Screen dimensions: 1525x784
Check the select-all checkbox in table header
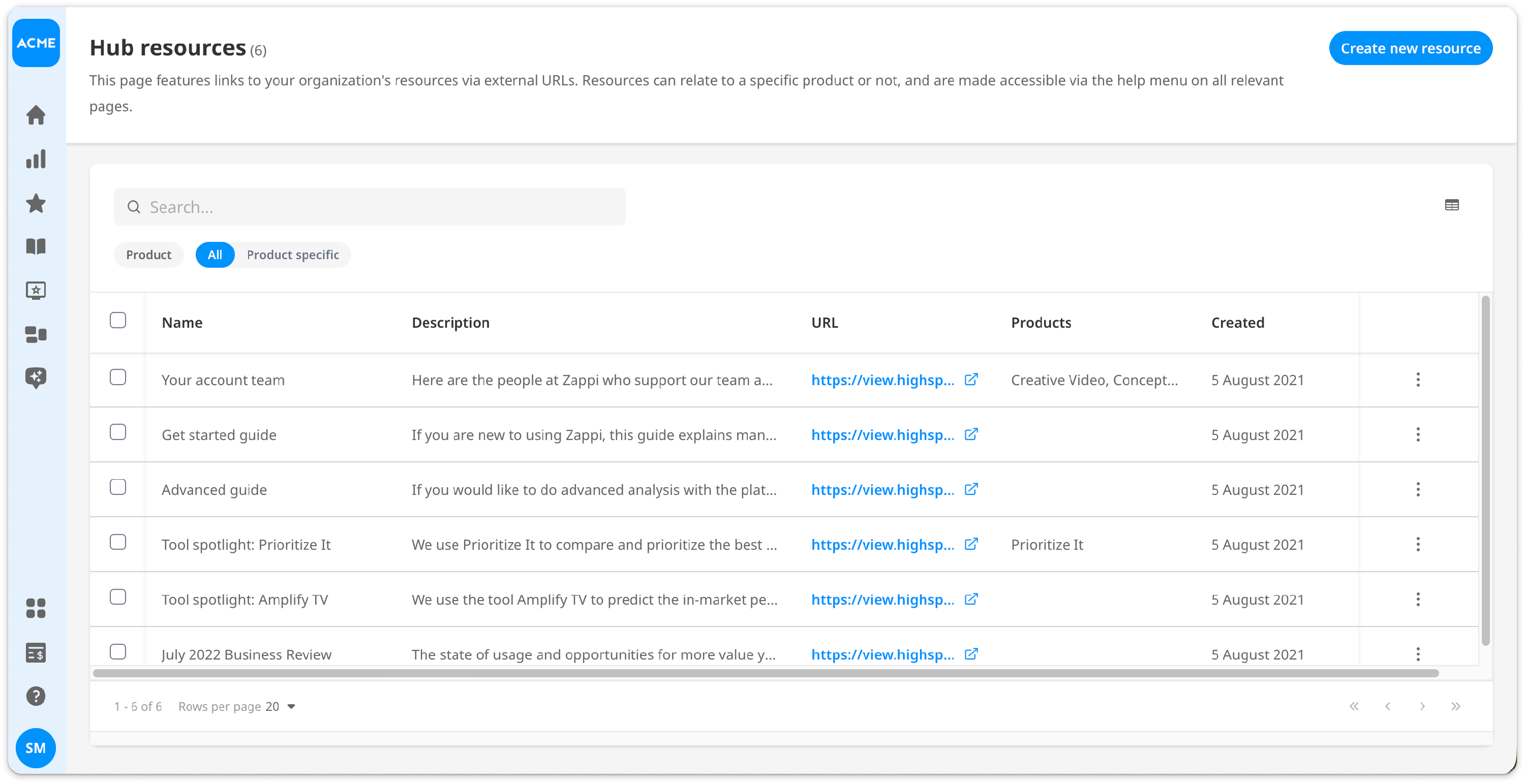click(x=118, y=320)
